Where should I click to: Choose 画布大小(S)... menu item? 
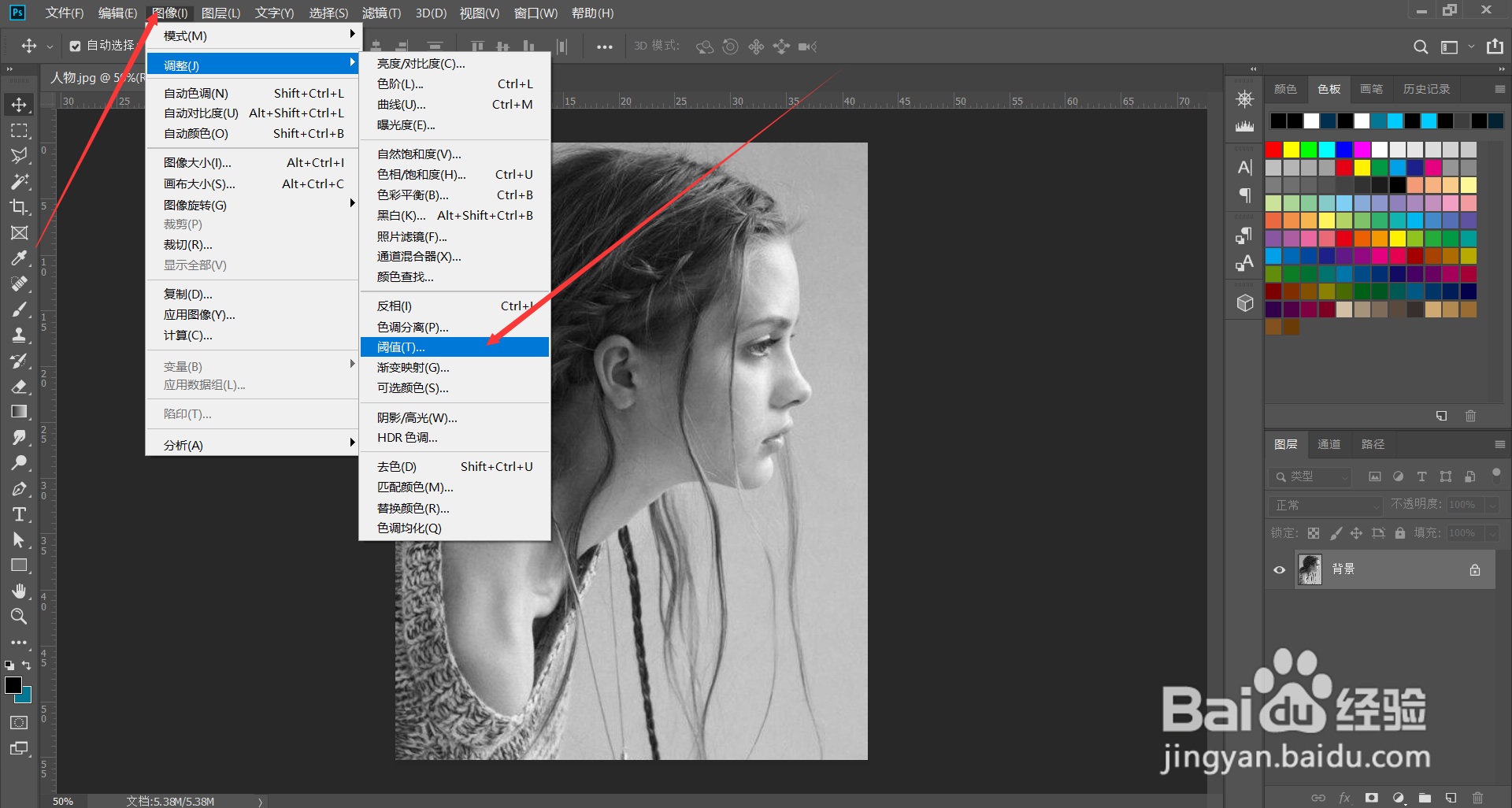[253, 183]
